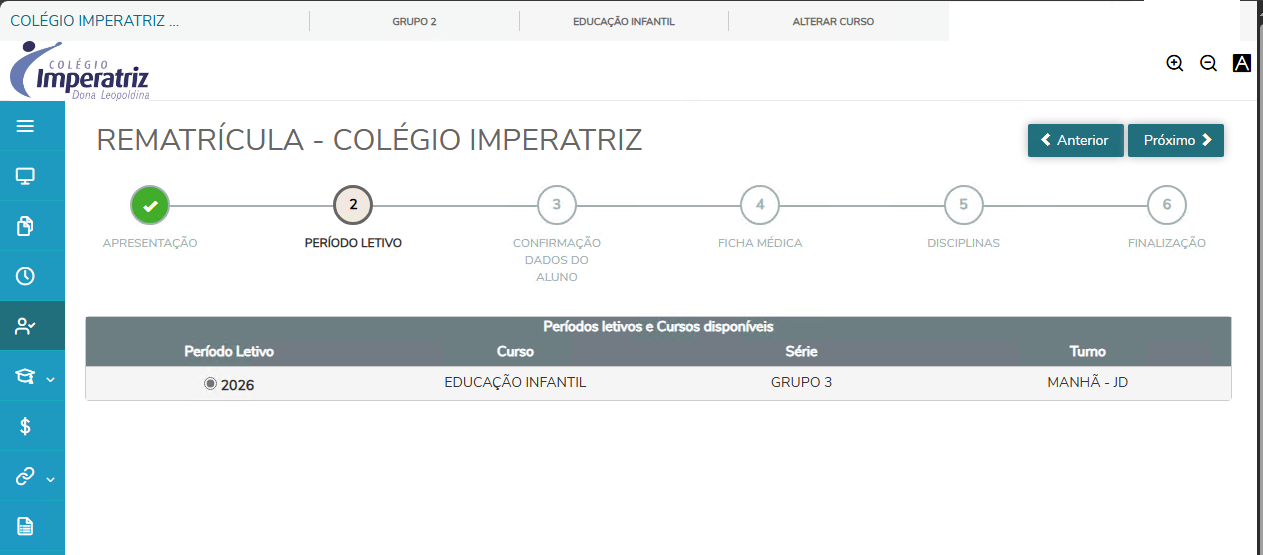
Task: Zoom out with the magnifier minus icon
Action: tap(1208, 63)
